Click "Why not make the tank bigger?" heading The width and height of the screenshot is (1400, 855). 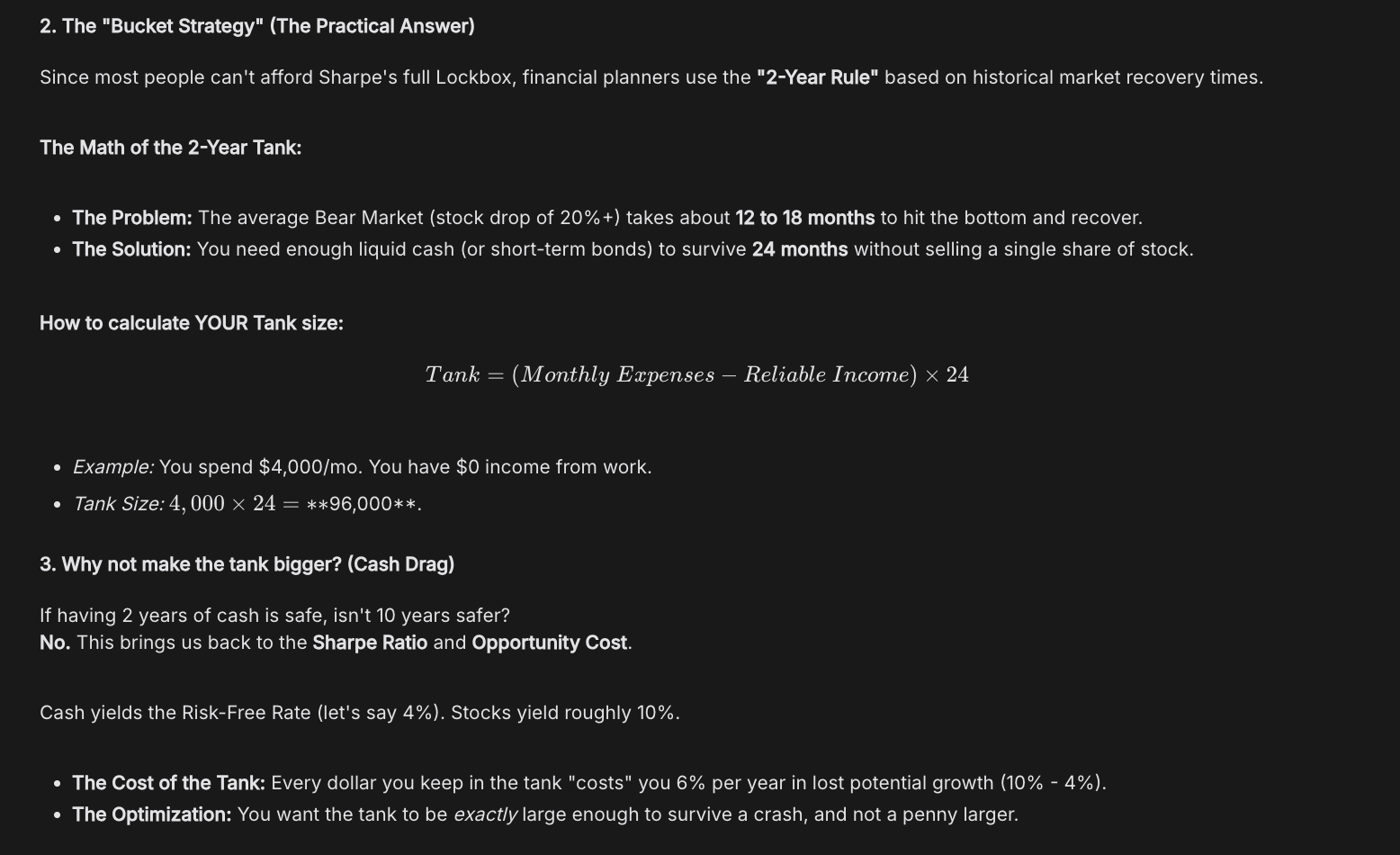click(x=247, y=564)
